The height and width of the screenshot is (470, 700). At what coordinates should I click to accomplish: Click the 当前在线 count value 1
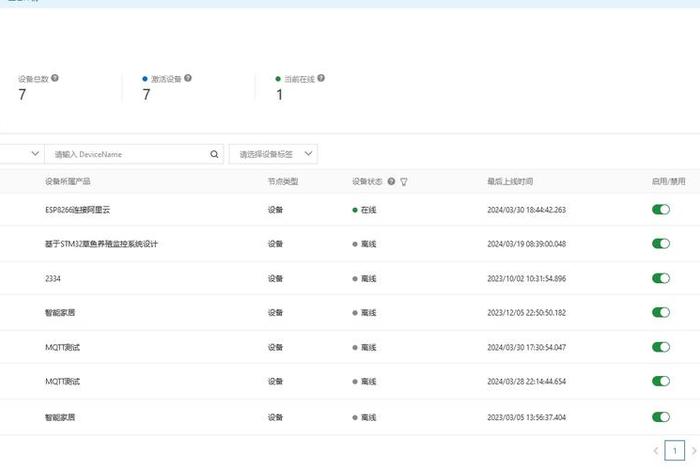[279, 95]
